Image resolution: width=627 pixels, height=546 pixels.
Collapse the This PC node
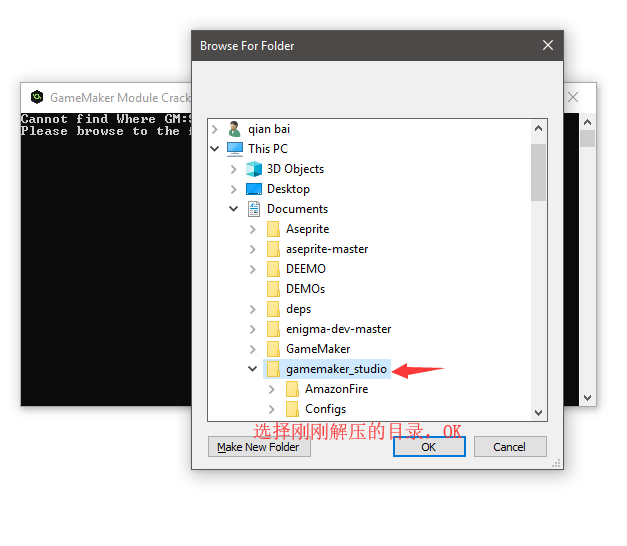[x=215, y=149]
